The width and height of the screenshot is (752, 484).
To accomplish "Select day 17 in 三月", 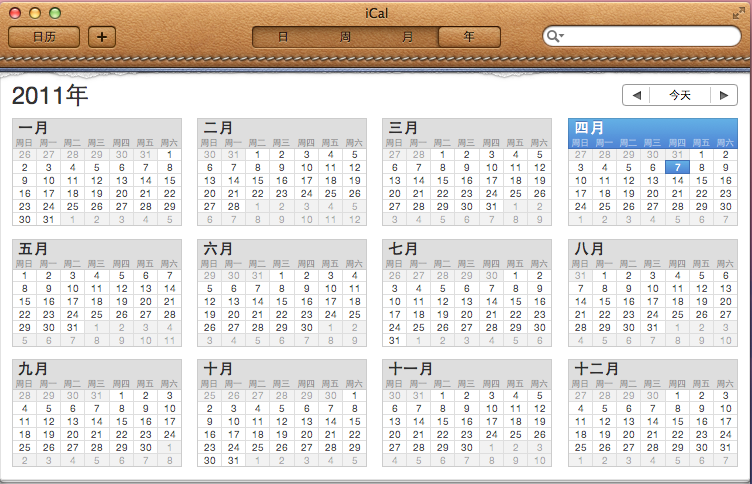I will tap(491, 180).
